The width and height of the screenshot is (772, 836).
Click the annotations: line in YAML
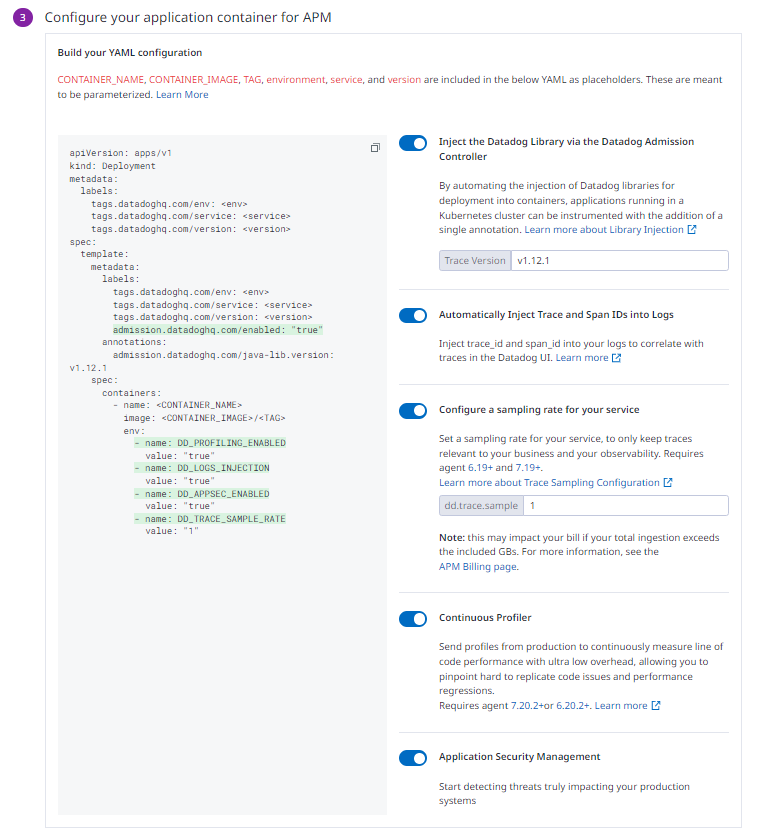tap(134, 342)
